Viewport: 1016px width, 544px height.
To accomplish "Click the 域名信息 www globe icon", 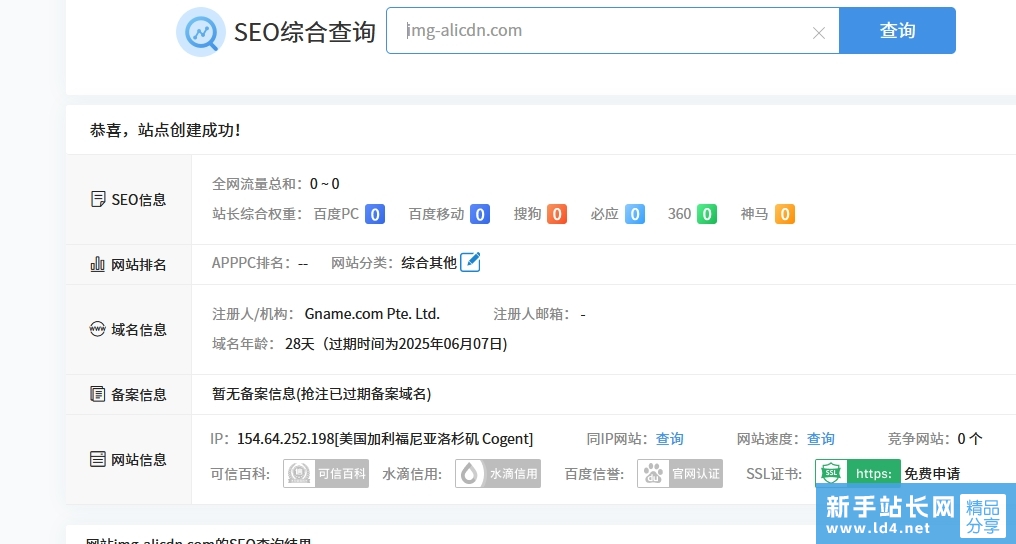I will [97, 329].
